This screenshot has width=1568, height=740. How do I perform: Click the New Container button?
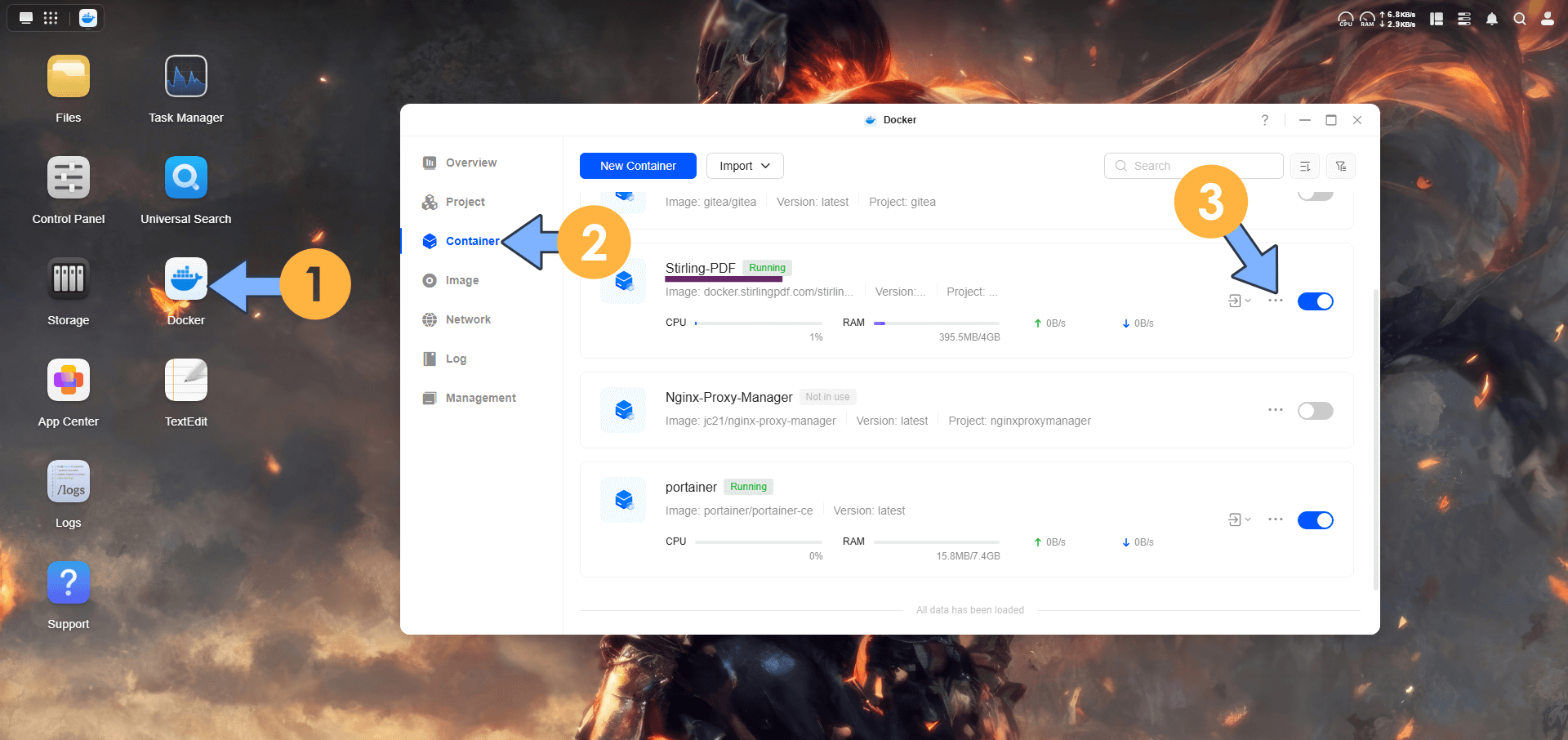[x=638, y=166]
